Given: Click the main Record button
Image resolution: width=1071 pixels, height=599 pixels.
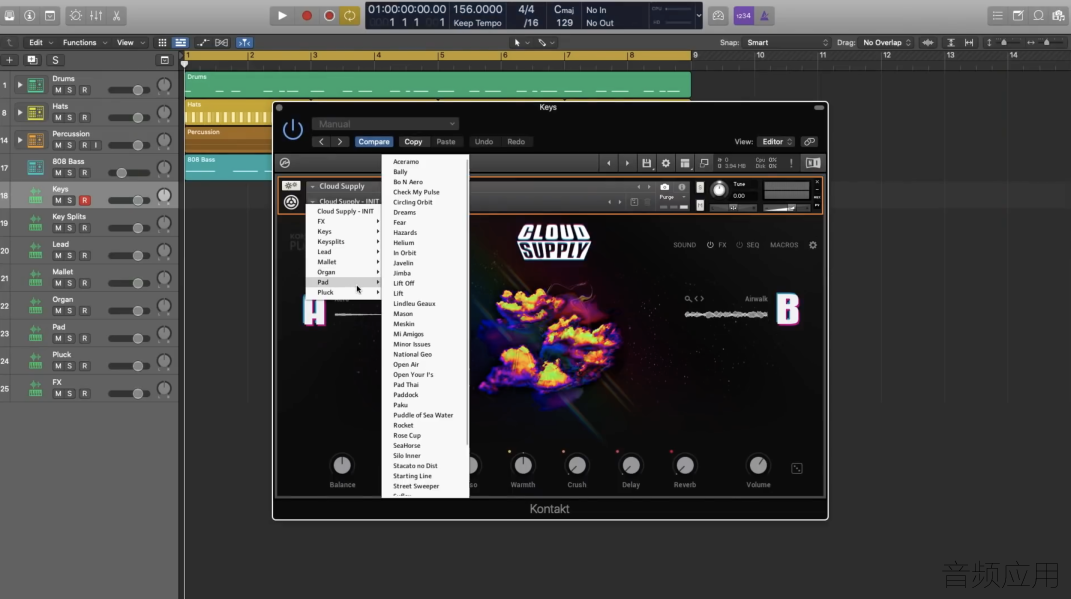Looking at the screenshot, I should click(307, 16).
